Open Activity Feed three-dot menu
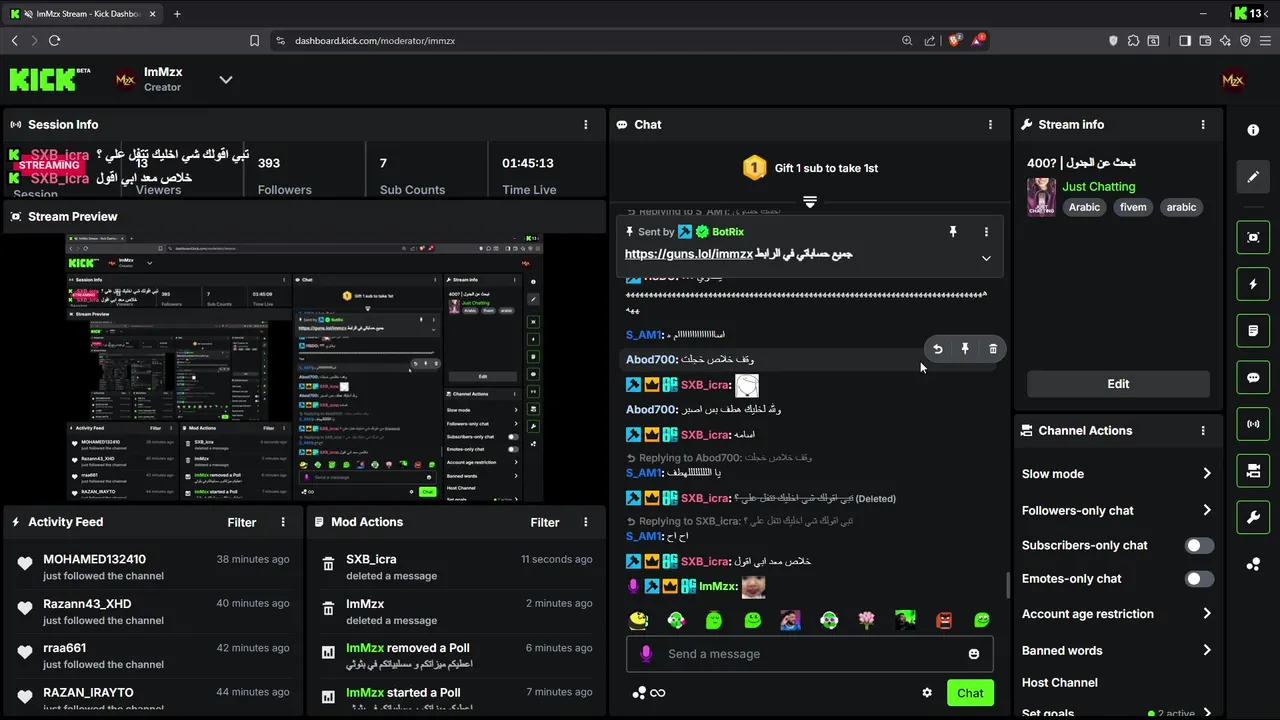This screenshot has width=1280, height=720. [283, 522]
